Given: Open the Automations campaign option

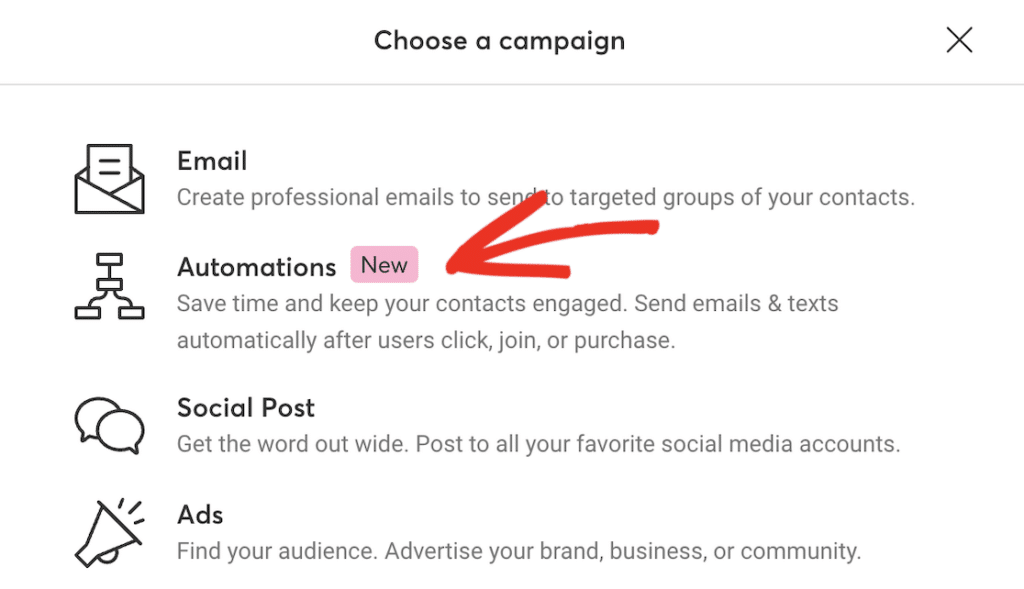Looking at the screenshot, I should pyautogui.click(x=256, y=267).
